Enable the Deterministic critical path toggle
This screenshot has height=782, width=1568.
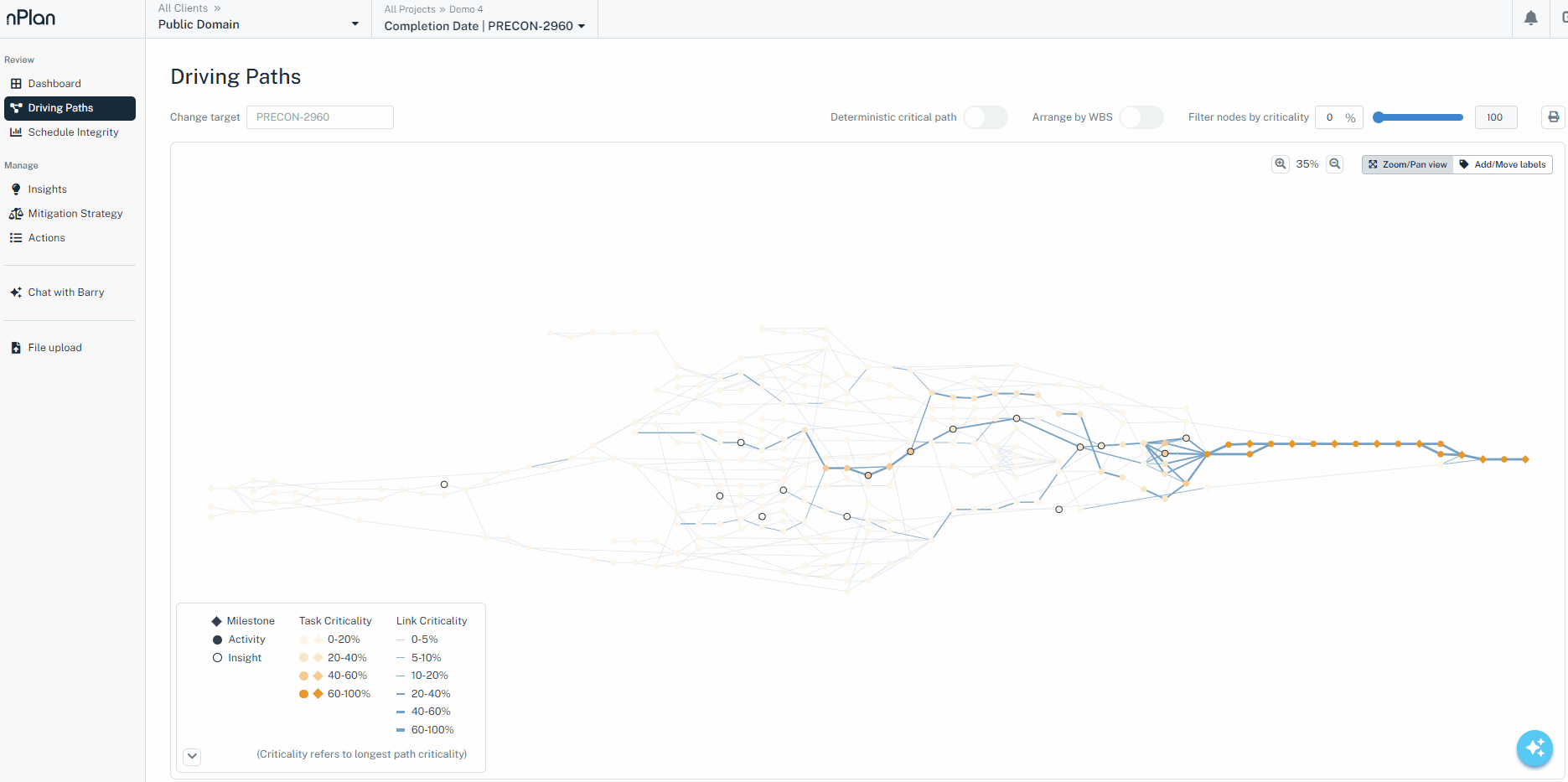click(x=986, y=117)
